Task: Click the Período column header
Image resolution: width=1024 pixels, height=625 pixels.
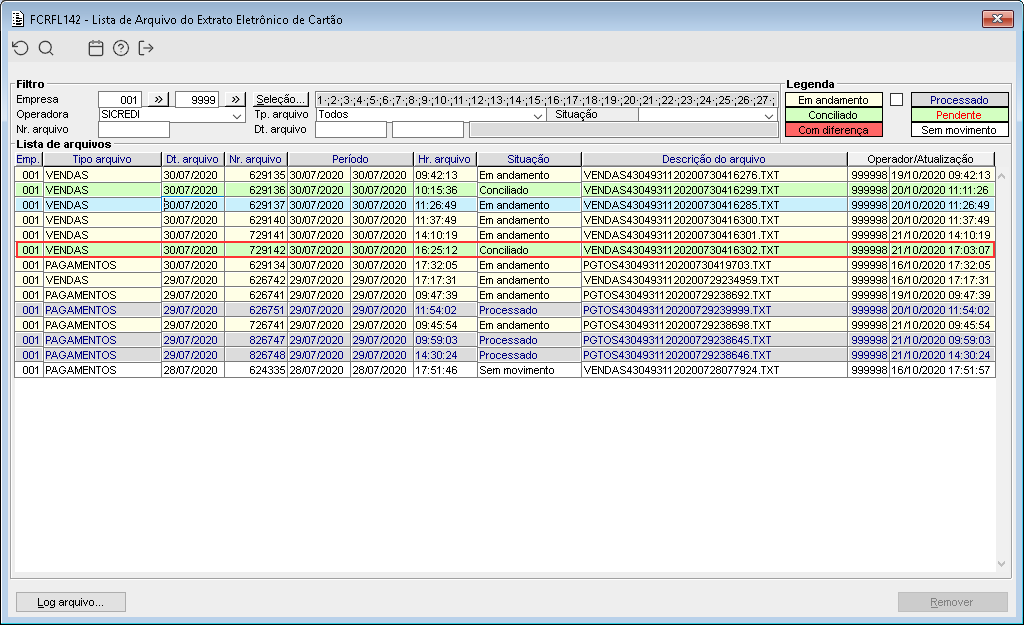Action: tap(350, 159)
